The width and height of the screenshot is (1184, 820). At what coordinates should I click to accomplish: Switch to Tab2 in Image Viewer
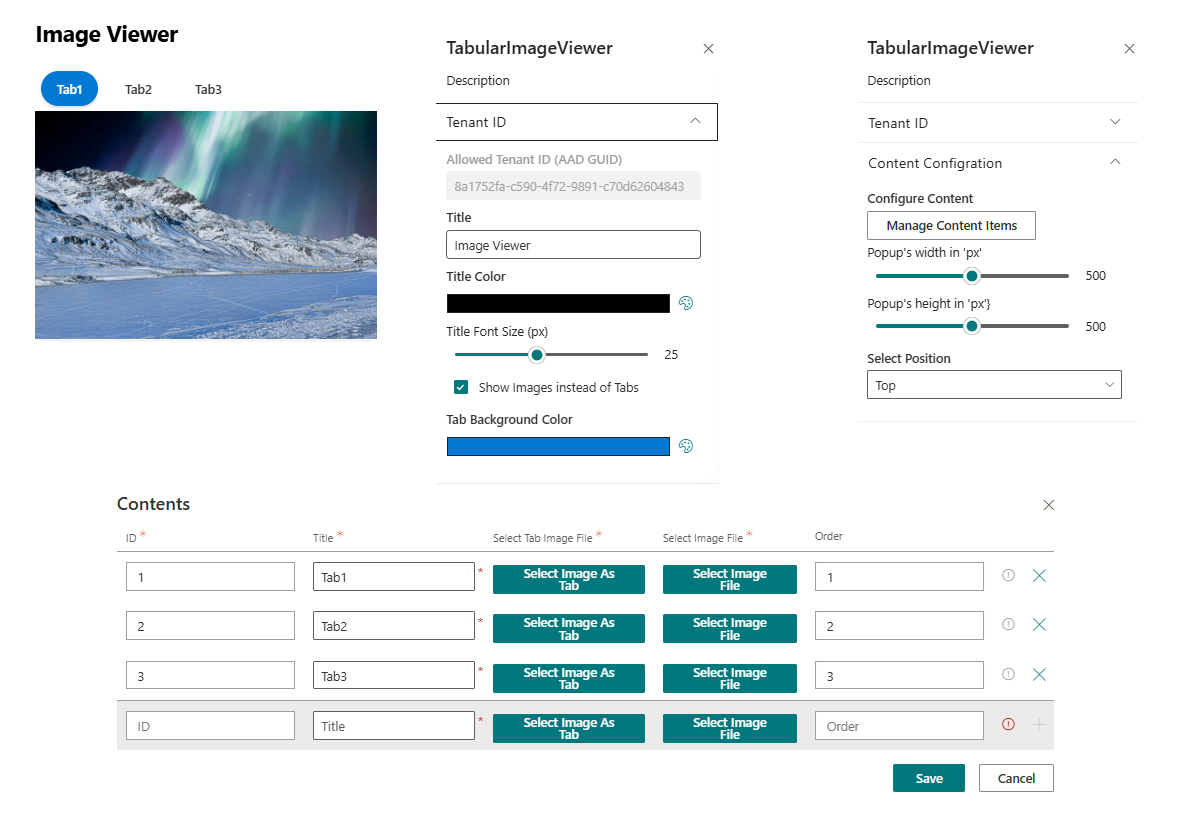(x=138, y=89)
